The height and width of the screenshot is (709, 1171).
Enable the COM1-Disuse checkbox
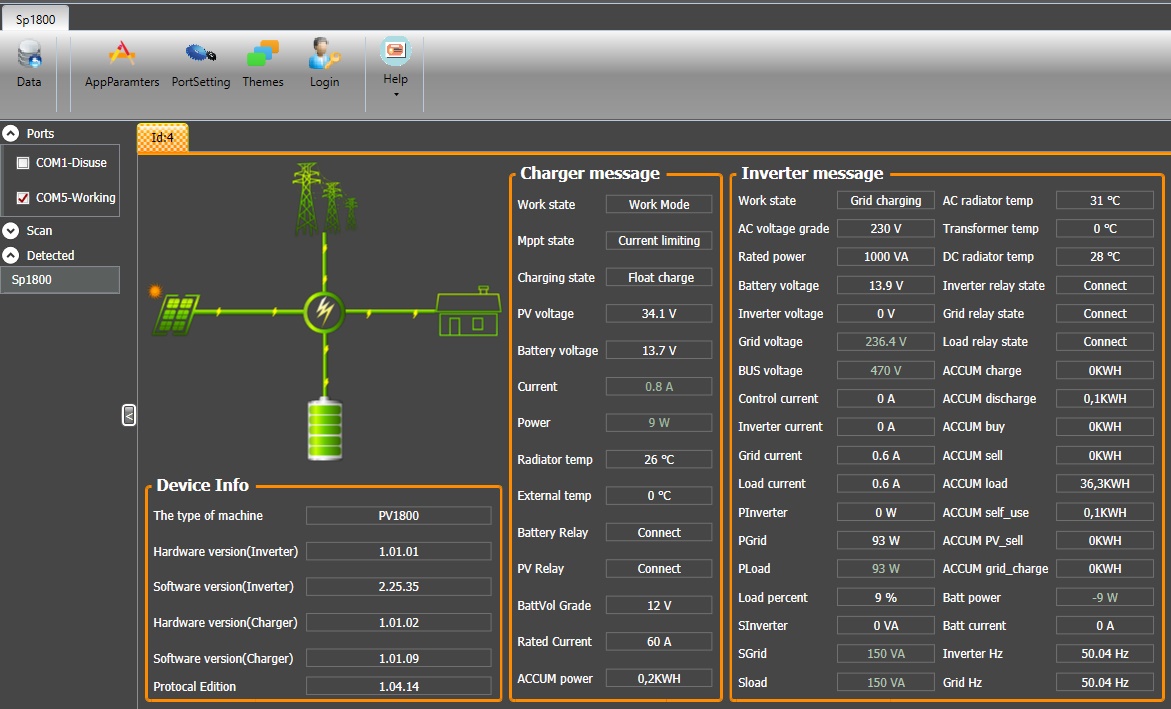click(23, 163)
